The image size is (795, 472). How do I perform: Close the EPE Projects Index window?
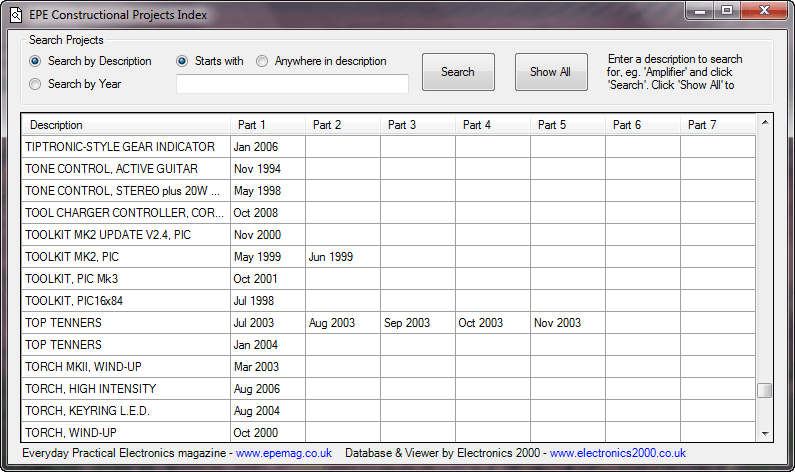click(765, 11)
